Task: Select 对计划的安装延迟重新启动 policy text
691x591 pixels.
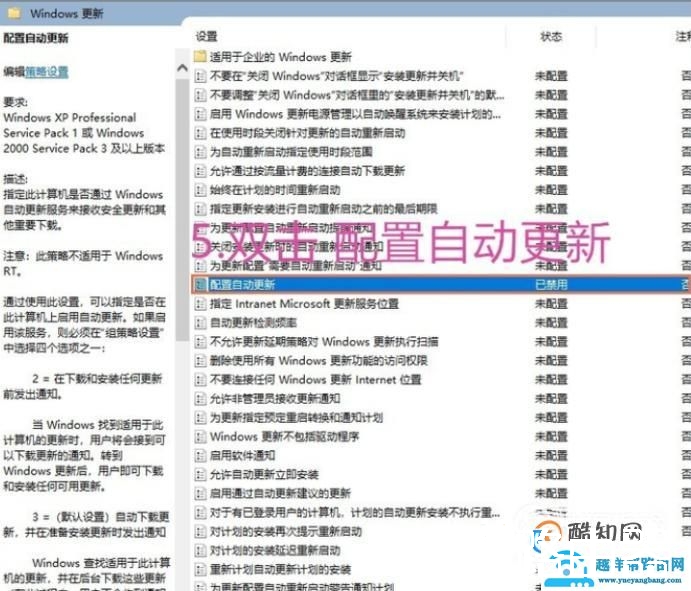Action: point(275,550)
